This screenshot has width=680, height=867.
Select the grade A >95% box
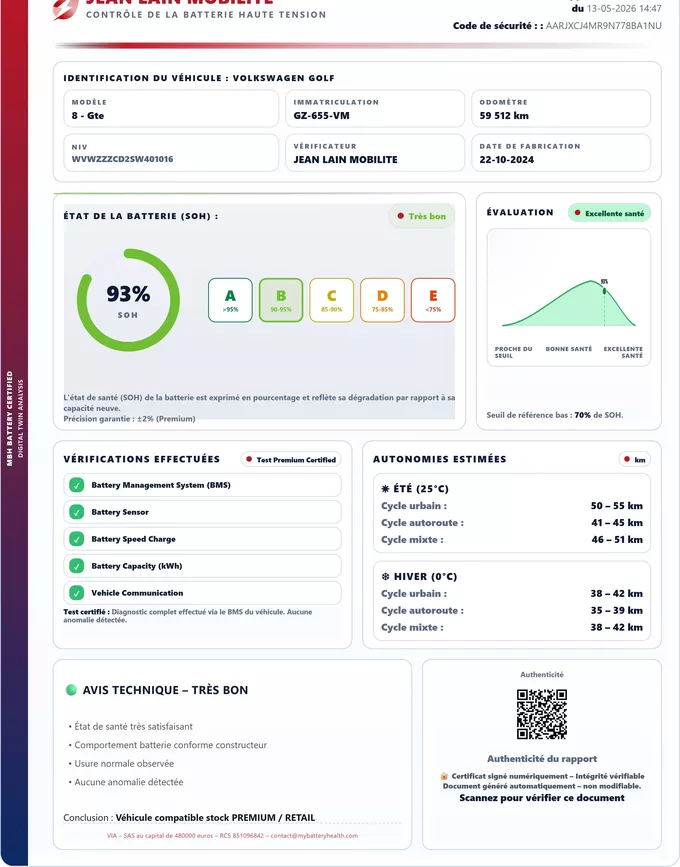pyautogui.click(x=231, y=300)
